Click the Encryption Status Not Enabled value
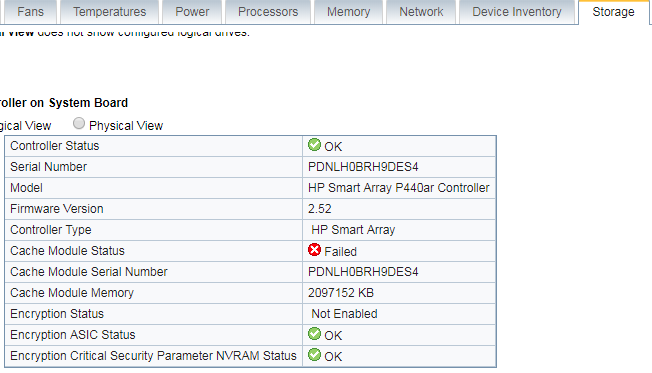Viewport: 652px width, 373px height. pos(344,314)
